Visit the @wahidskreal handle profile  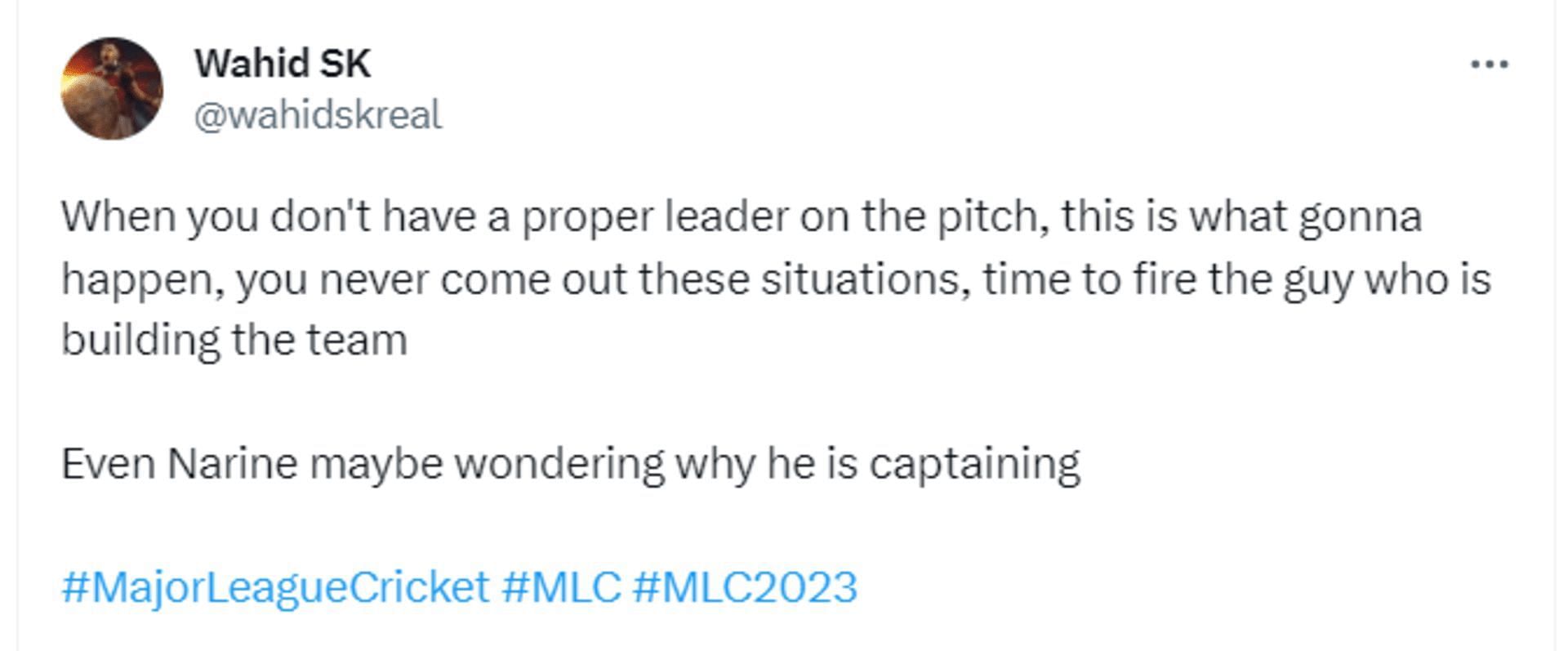tap(318, 114)
